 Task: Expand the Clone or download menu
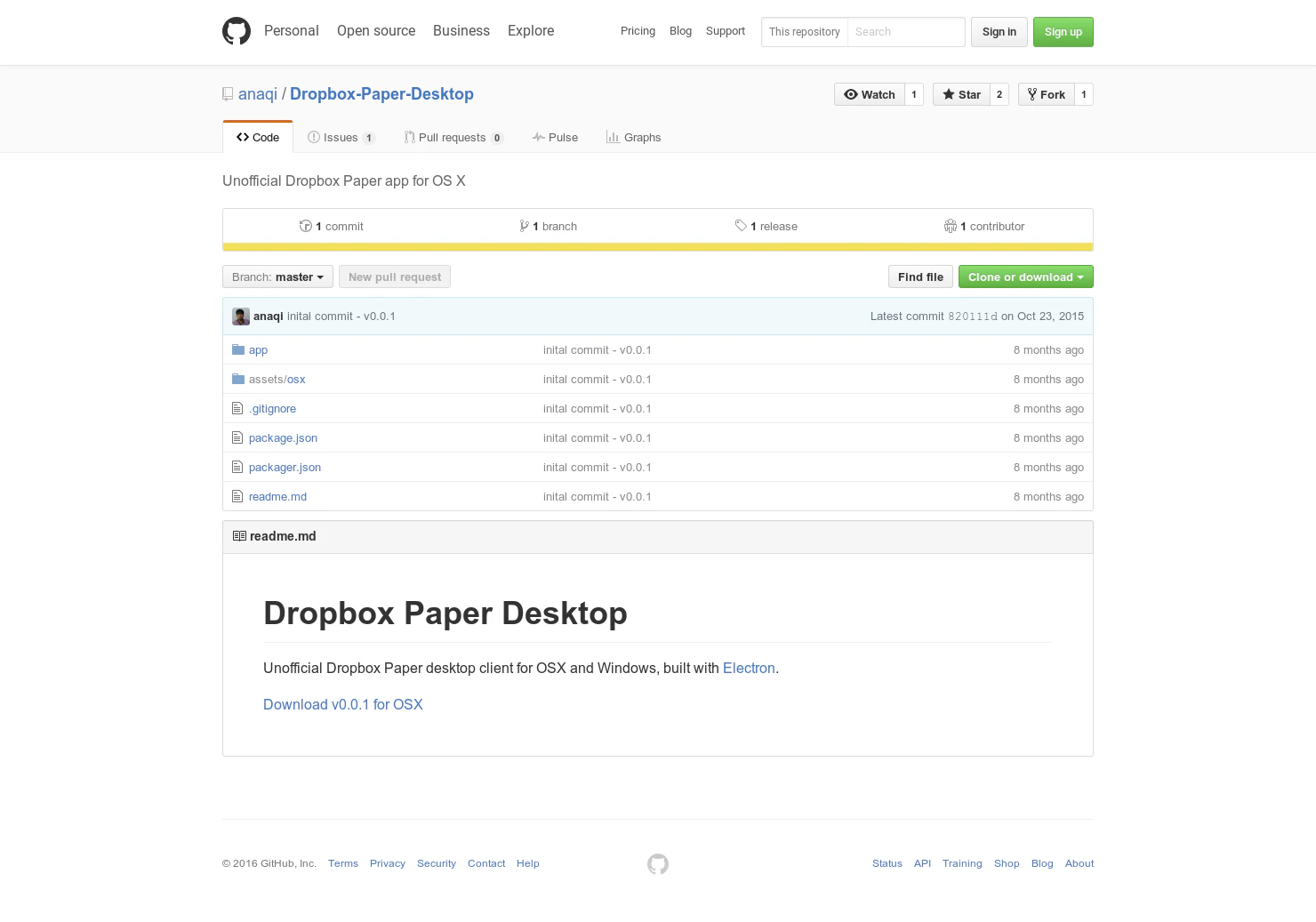(x=1026, y=277)
